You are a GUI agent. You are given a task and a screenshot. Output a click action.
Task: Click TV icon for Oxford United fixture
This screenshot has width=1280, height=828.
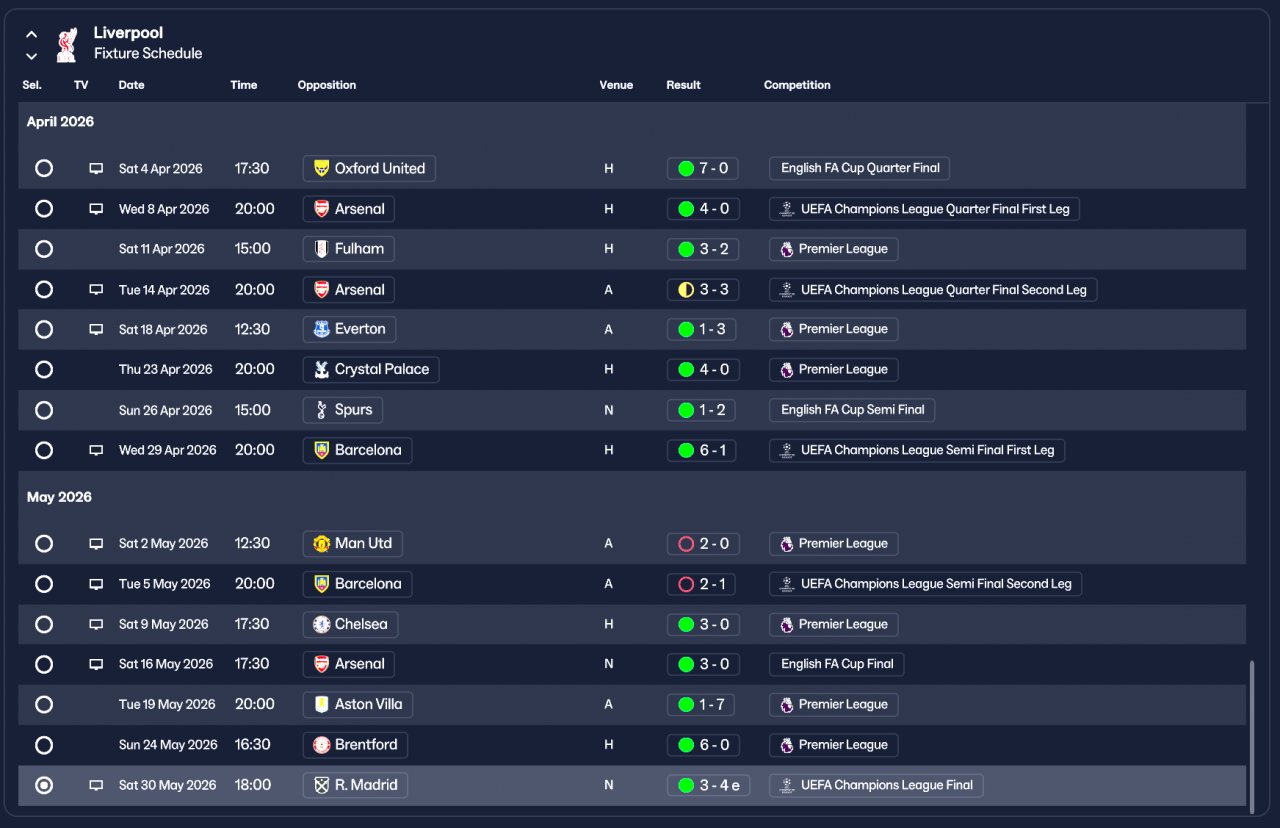tap(96, 169)
